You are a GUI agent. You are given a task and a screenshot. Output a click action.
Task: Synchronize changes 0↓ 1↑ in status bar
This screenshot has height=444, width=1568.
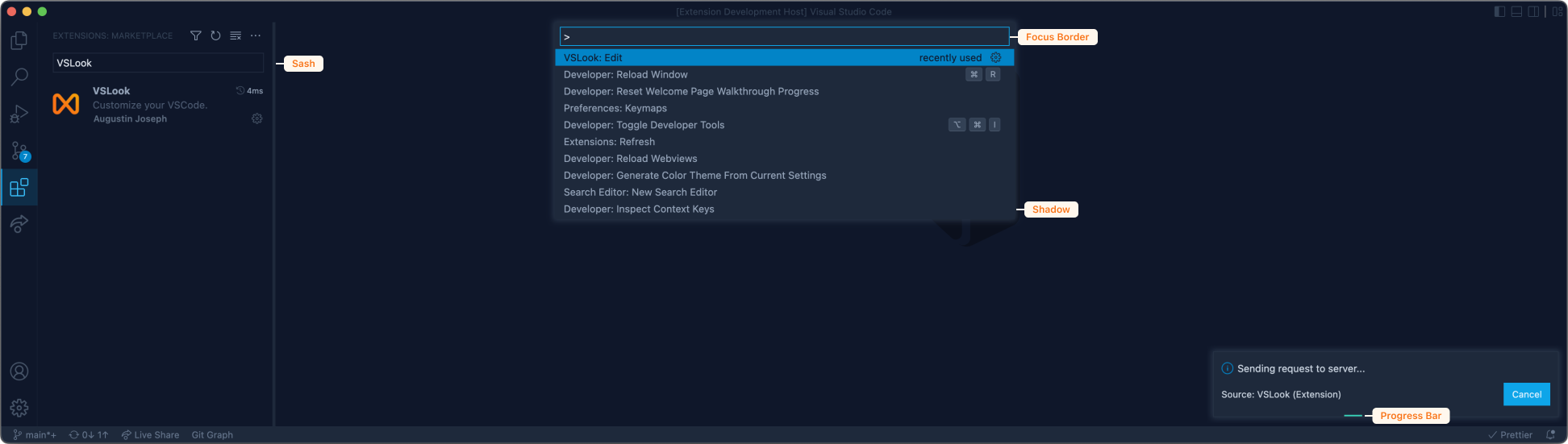tap(89, 435)
